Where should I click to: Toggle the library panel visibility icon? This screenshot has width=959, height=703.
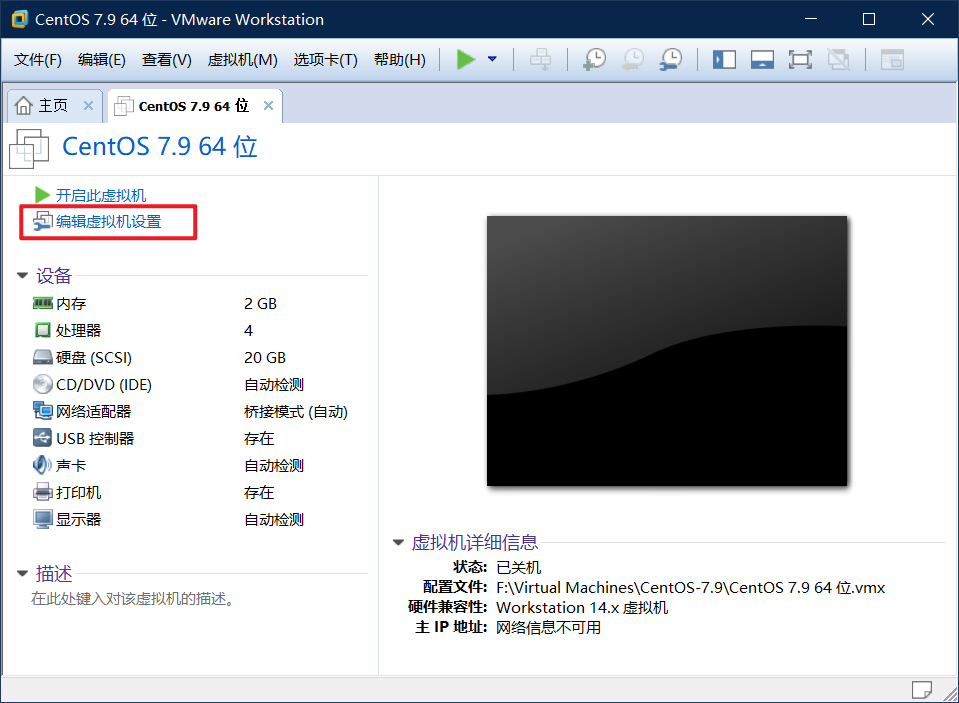724,59
